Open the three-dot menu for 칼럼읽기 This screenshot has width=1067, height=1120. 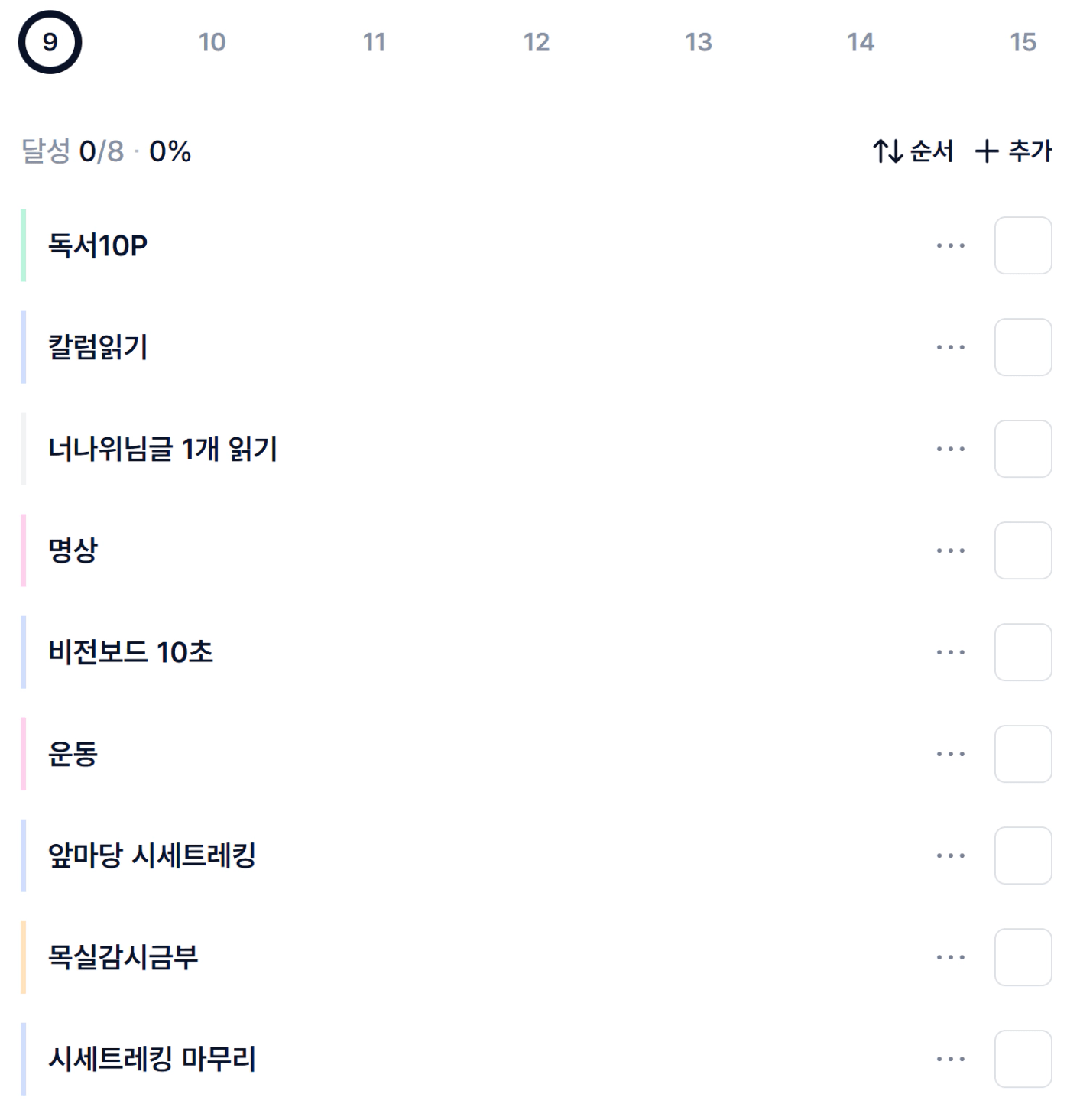tap(950, 347)
